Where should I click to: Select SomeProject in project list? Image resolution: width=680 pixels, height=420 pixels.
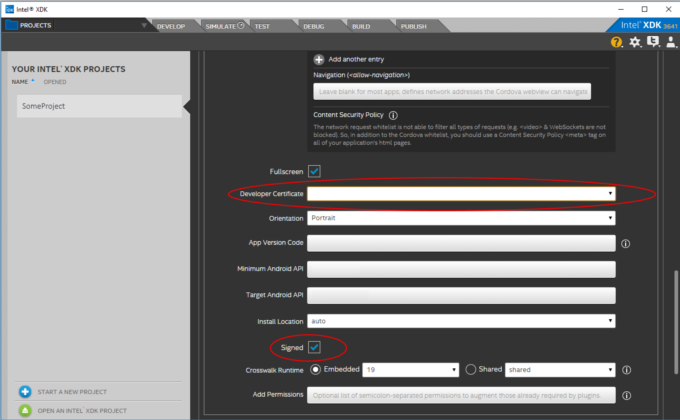tap(99, 106)
